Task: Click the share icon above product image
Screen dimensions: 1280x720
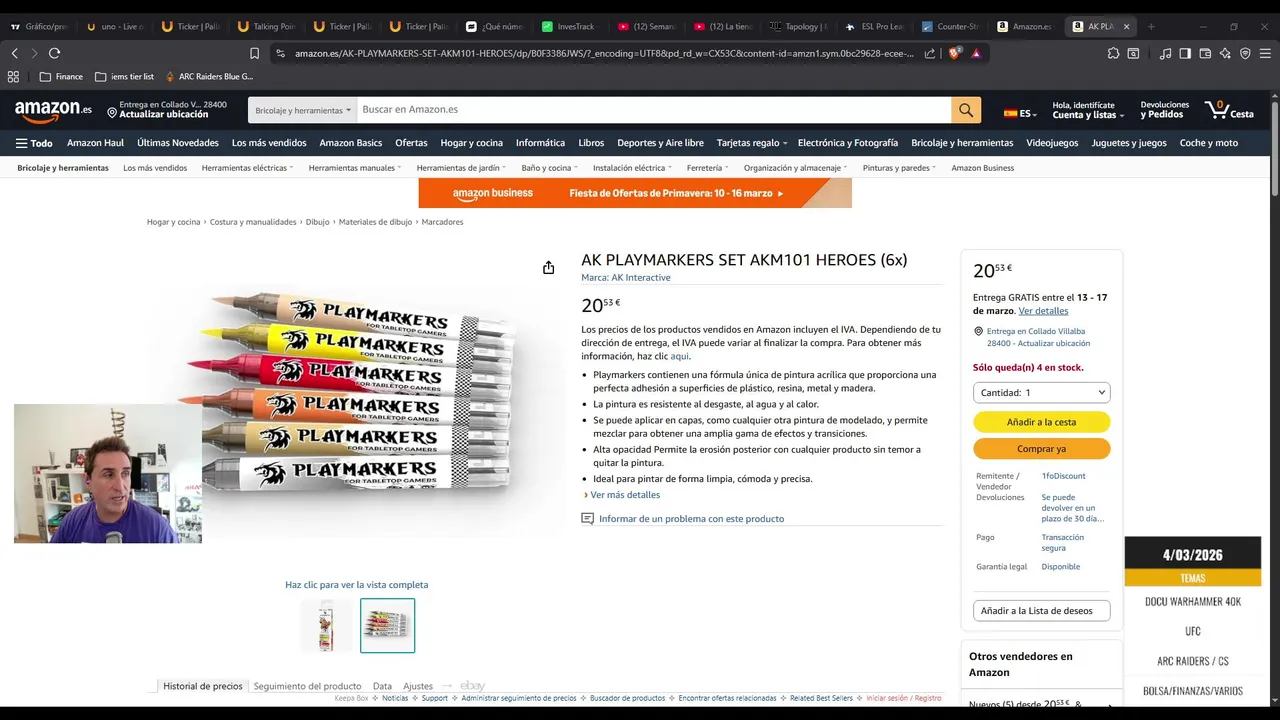Action: 548,267
